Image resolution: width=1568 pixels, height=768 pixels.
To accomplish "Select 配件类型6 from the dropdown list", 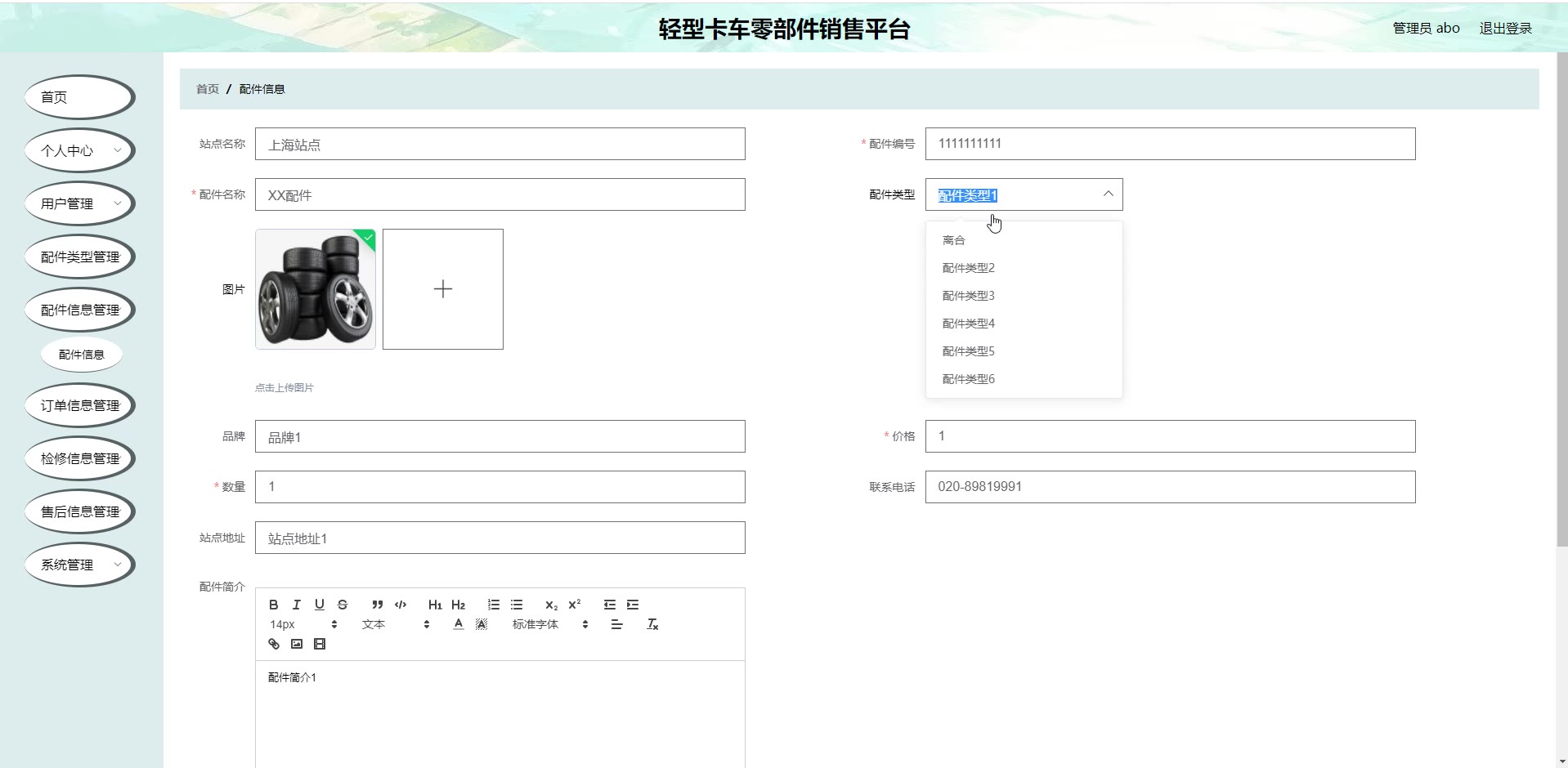I will coord(1024,379).
